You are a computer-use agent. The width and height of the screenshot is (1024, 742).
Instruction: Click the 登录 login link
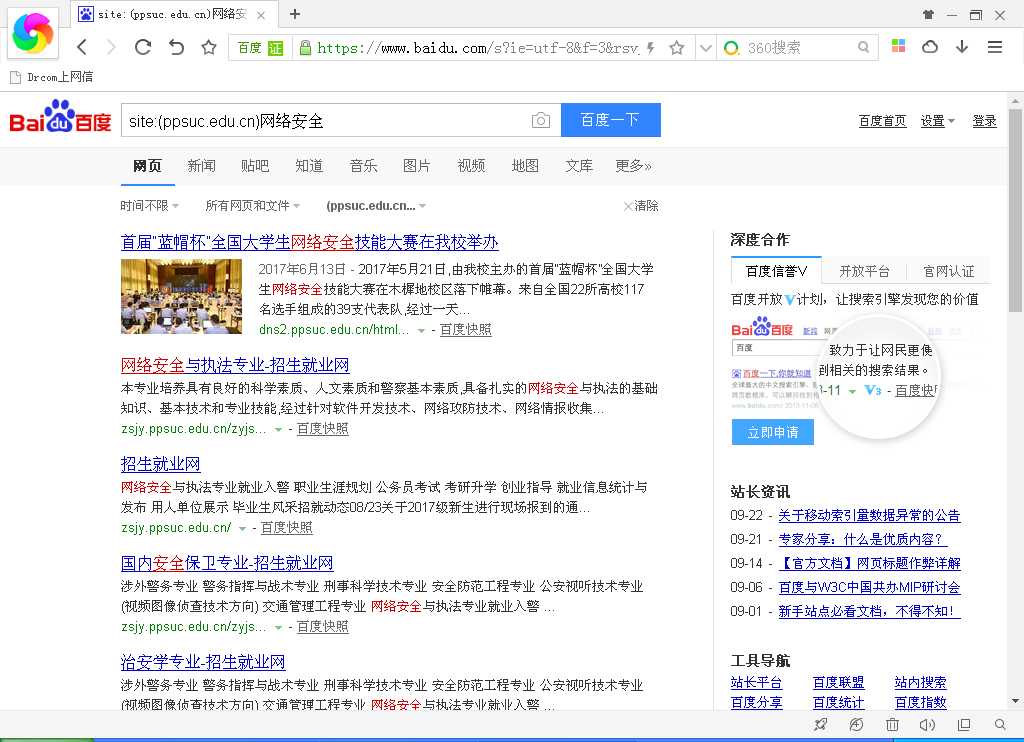click(984, 121)
